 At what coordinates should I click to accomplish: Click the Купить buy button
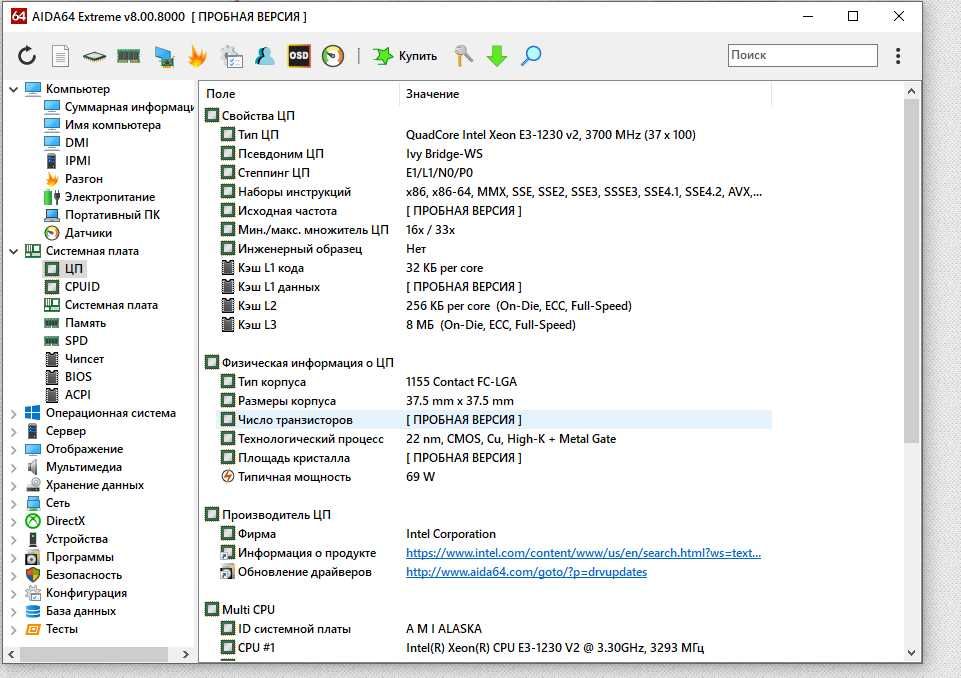(x=405, y=56)
